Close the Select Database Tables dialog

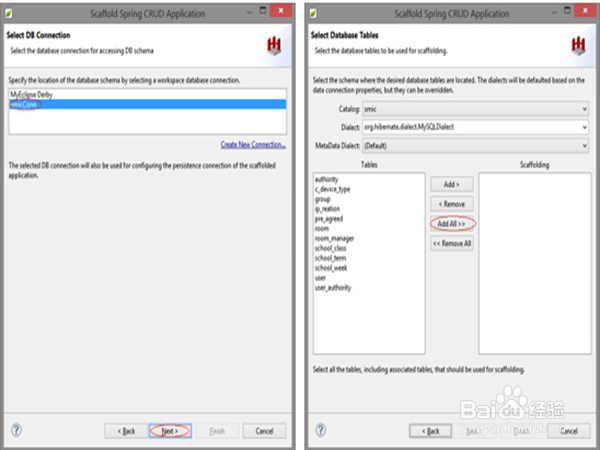585,11
